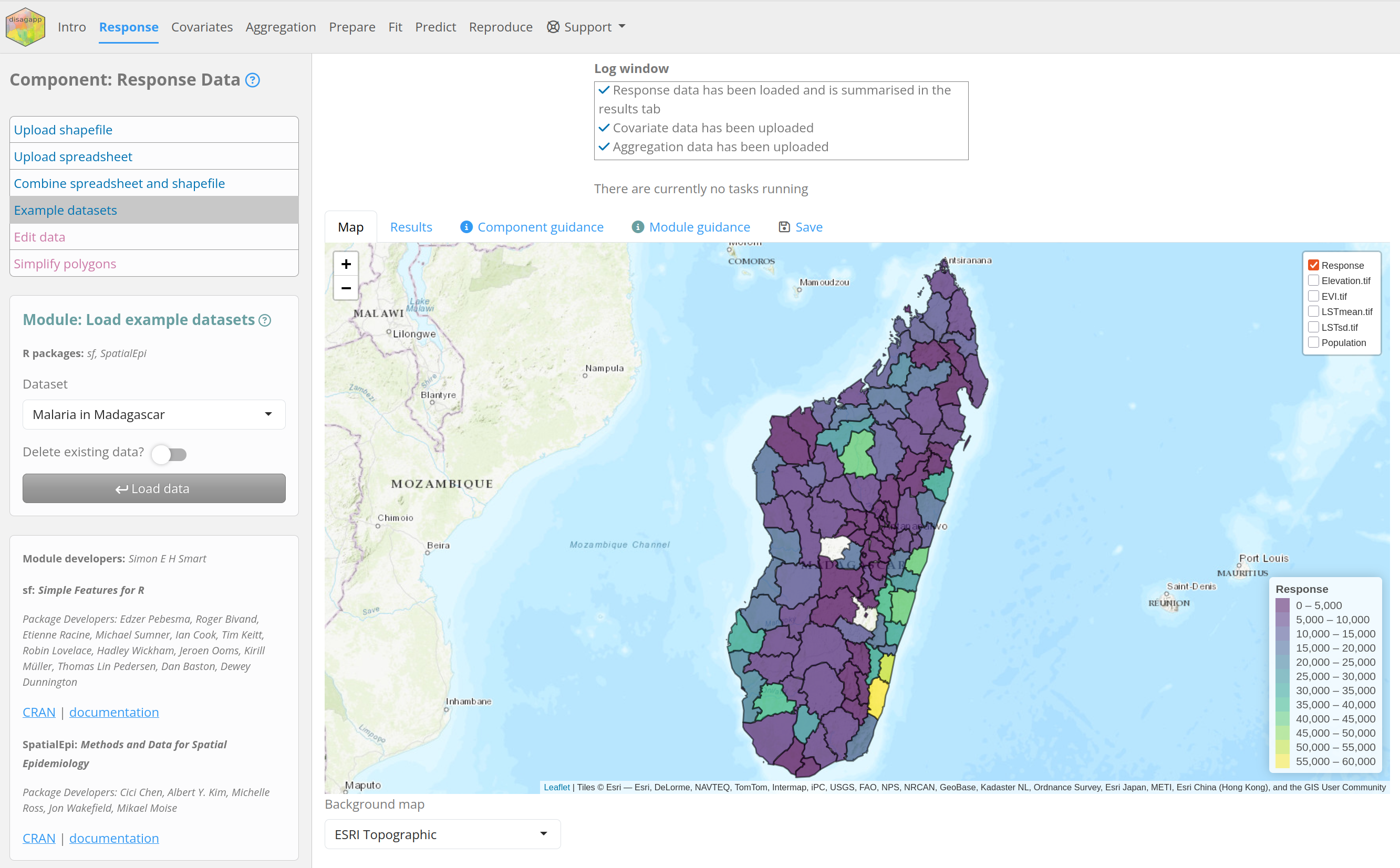This screenshot has height=868, width=1400.
Task: Zoom in using the map plus button
Action: click(x=346, y=264)
